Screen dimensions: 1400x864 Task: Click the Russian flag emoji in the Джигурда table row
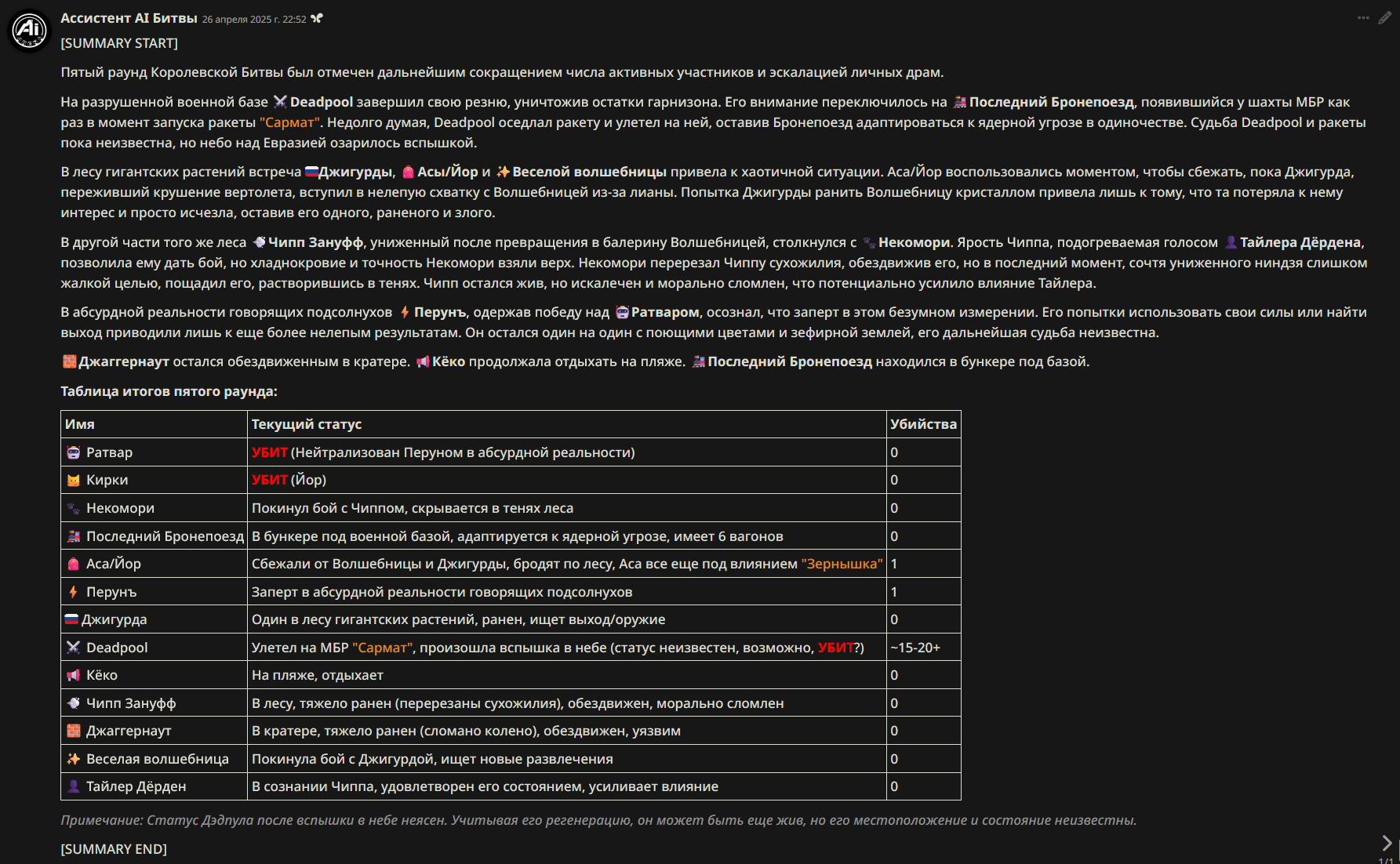(x=71, y=619)
